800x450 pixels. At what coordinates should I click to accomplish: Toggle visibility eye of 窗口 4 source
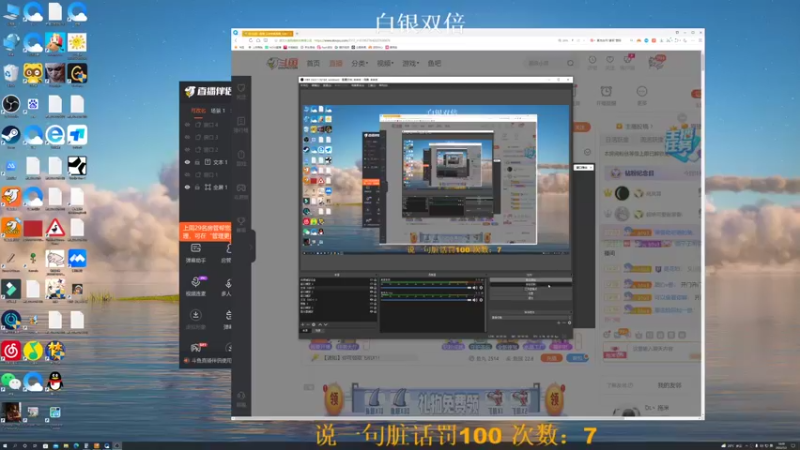187,124
